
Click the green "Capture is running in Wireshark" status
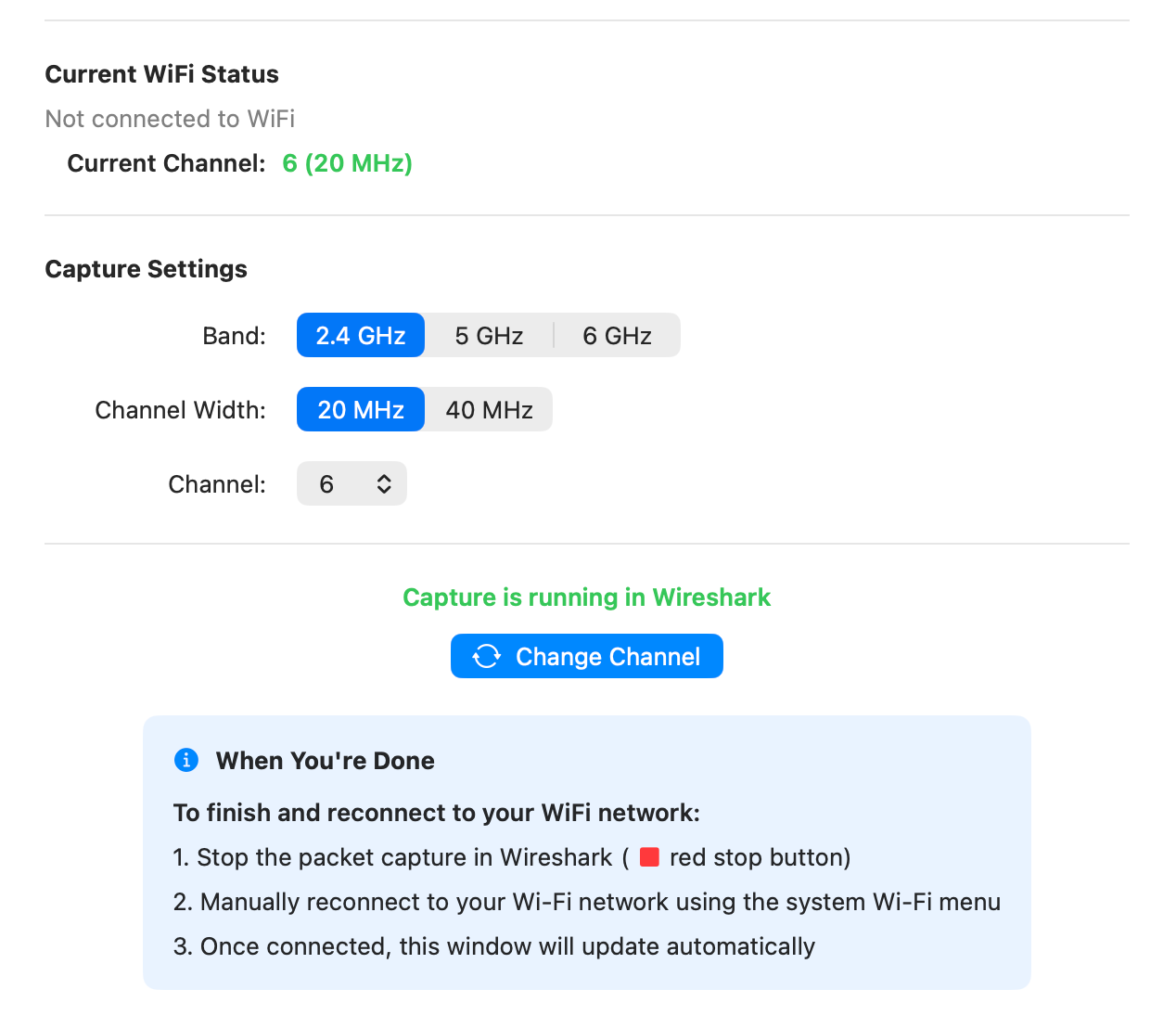(x=586, y=598)
